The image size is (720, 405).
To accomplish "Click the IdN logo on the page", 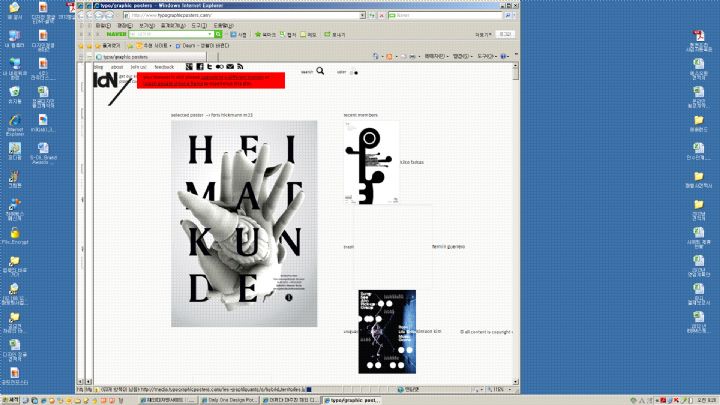I will (106, 80).
